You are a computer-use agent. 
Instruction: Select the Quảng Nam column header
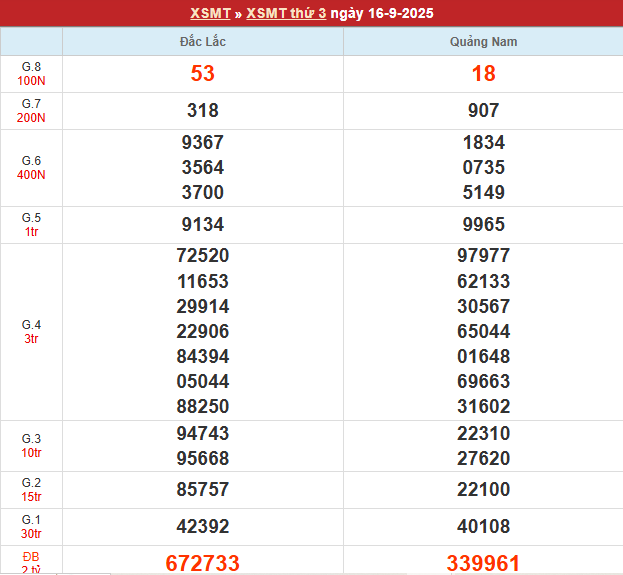(484, 42)
